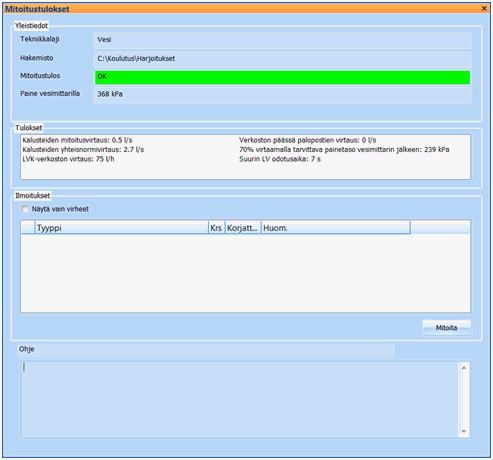Select the Huom. column header

pyautogui.click(x=335, y=228)
